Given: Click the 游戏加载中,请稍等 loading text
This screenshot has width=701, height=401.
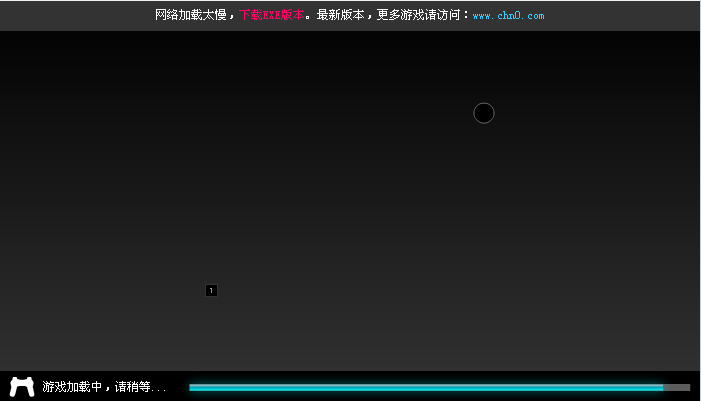Looking at the screenshot, I should tap(104, 387).
